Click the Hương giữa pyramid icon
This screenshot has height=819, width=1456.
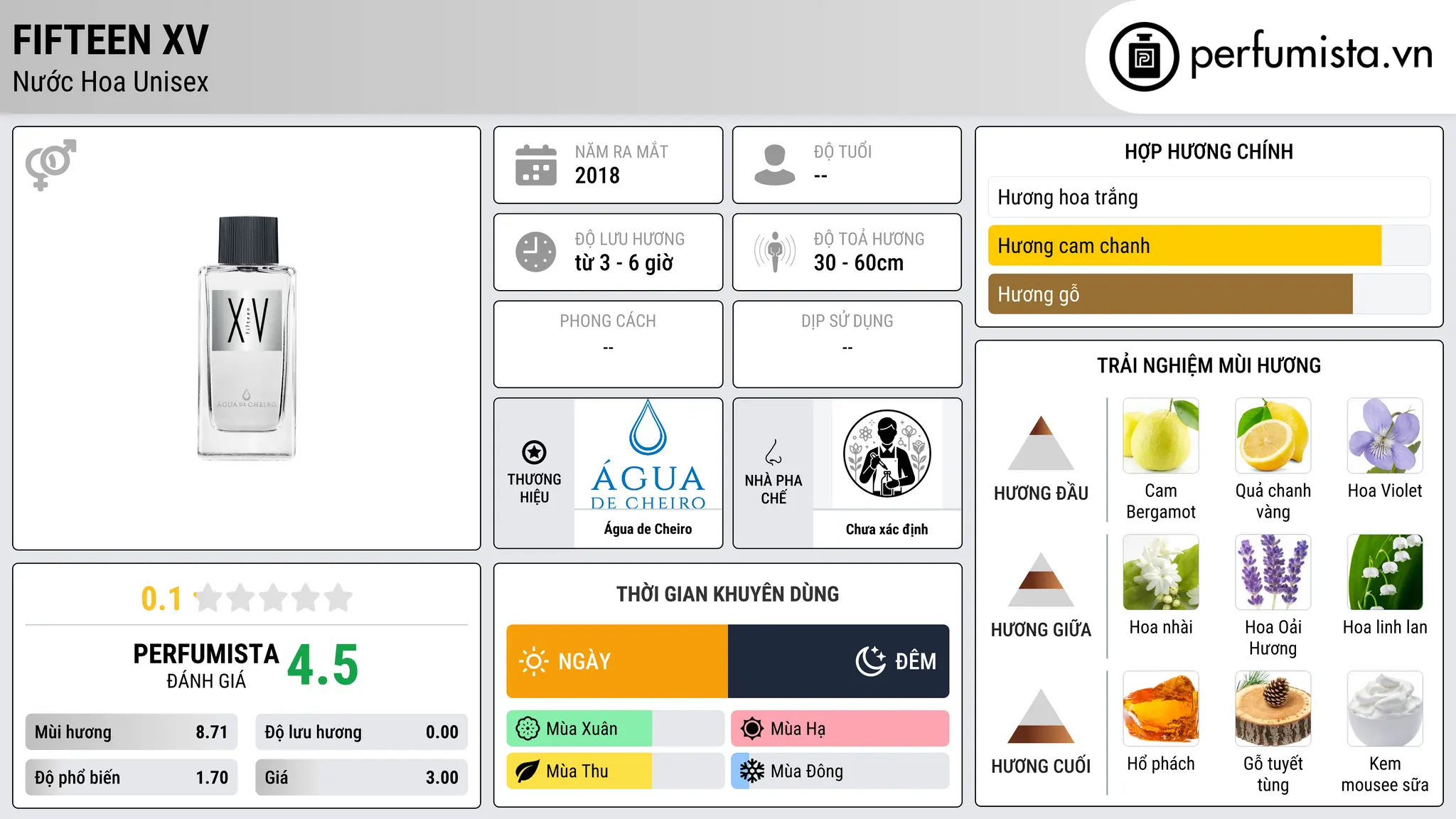(1041, 579)
